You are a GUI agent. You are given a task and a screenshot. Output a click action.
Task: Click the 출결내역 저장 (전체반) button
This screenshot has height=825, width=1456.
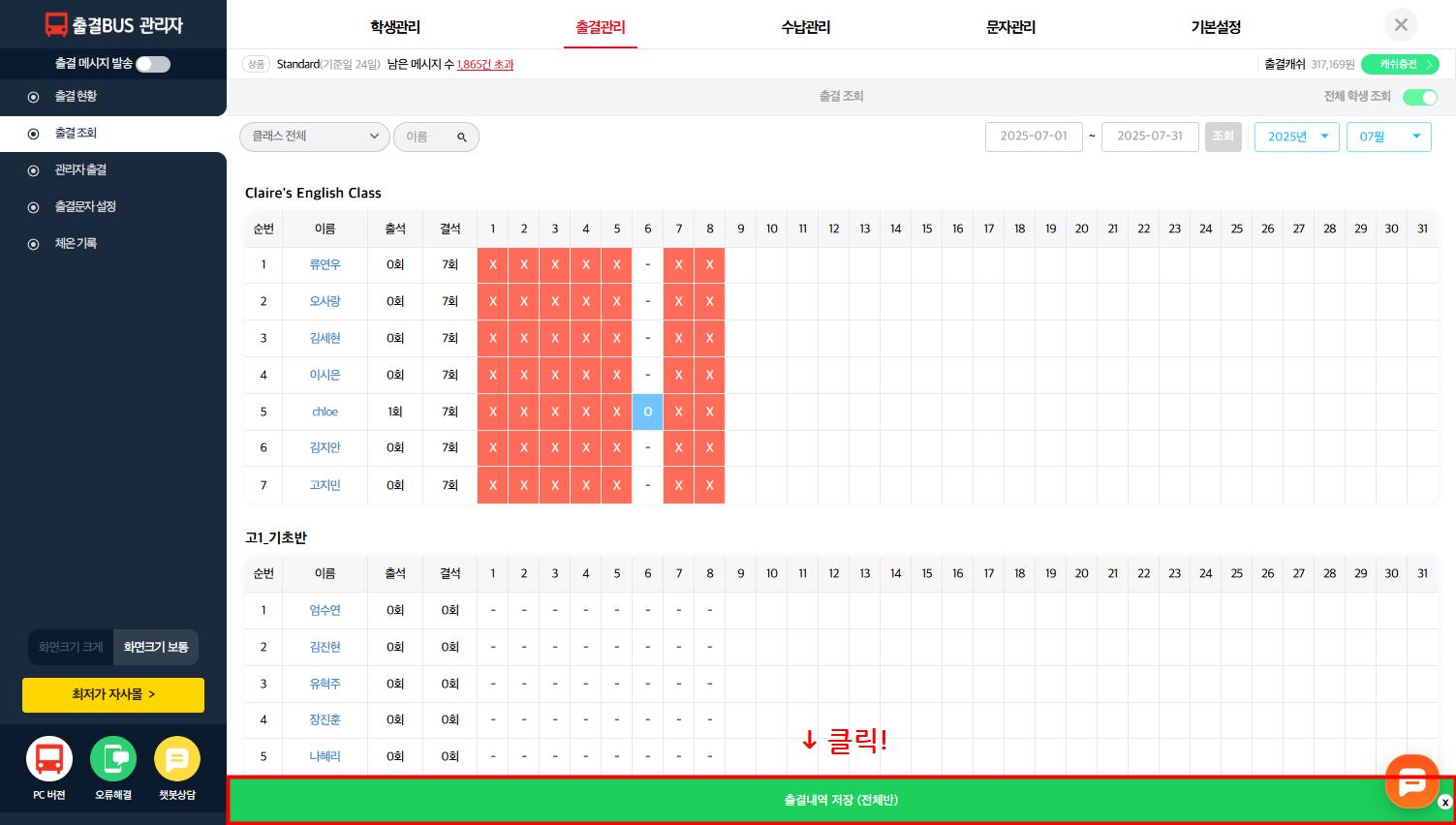click(x=841, y=800)
